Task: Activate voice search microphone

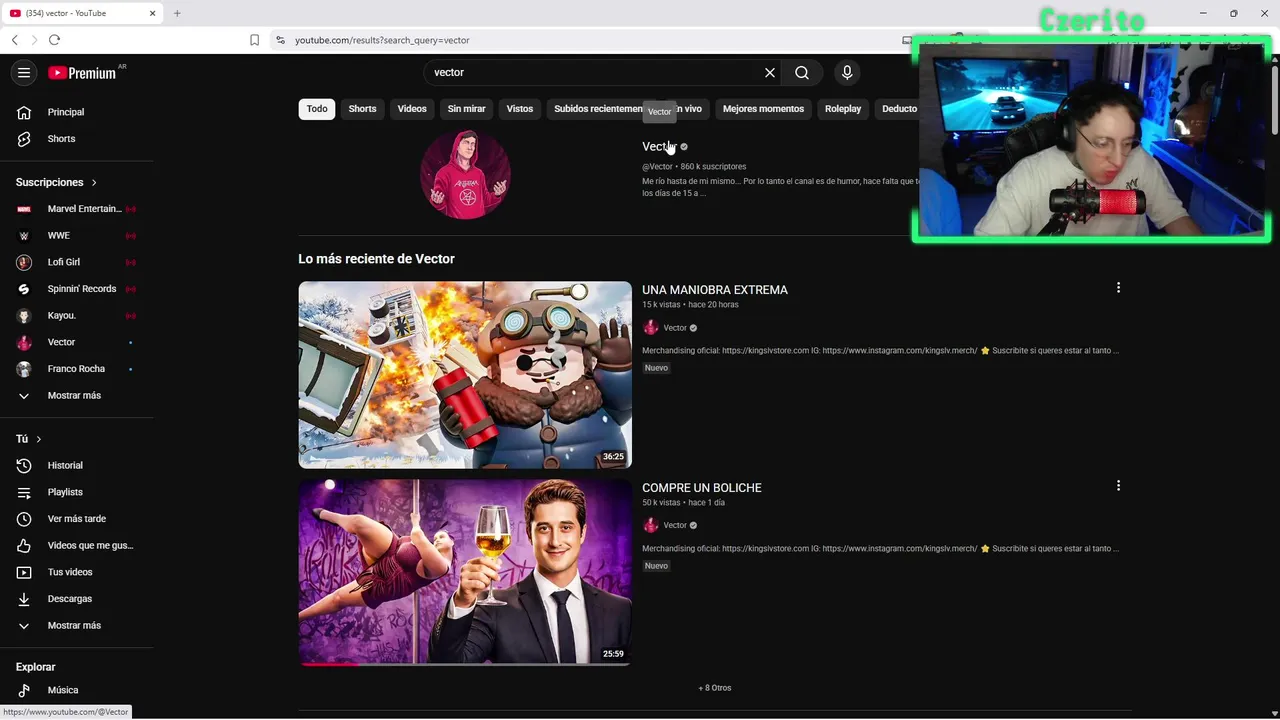Action: point(847,72)
